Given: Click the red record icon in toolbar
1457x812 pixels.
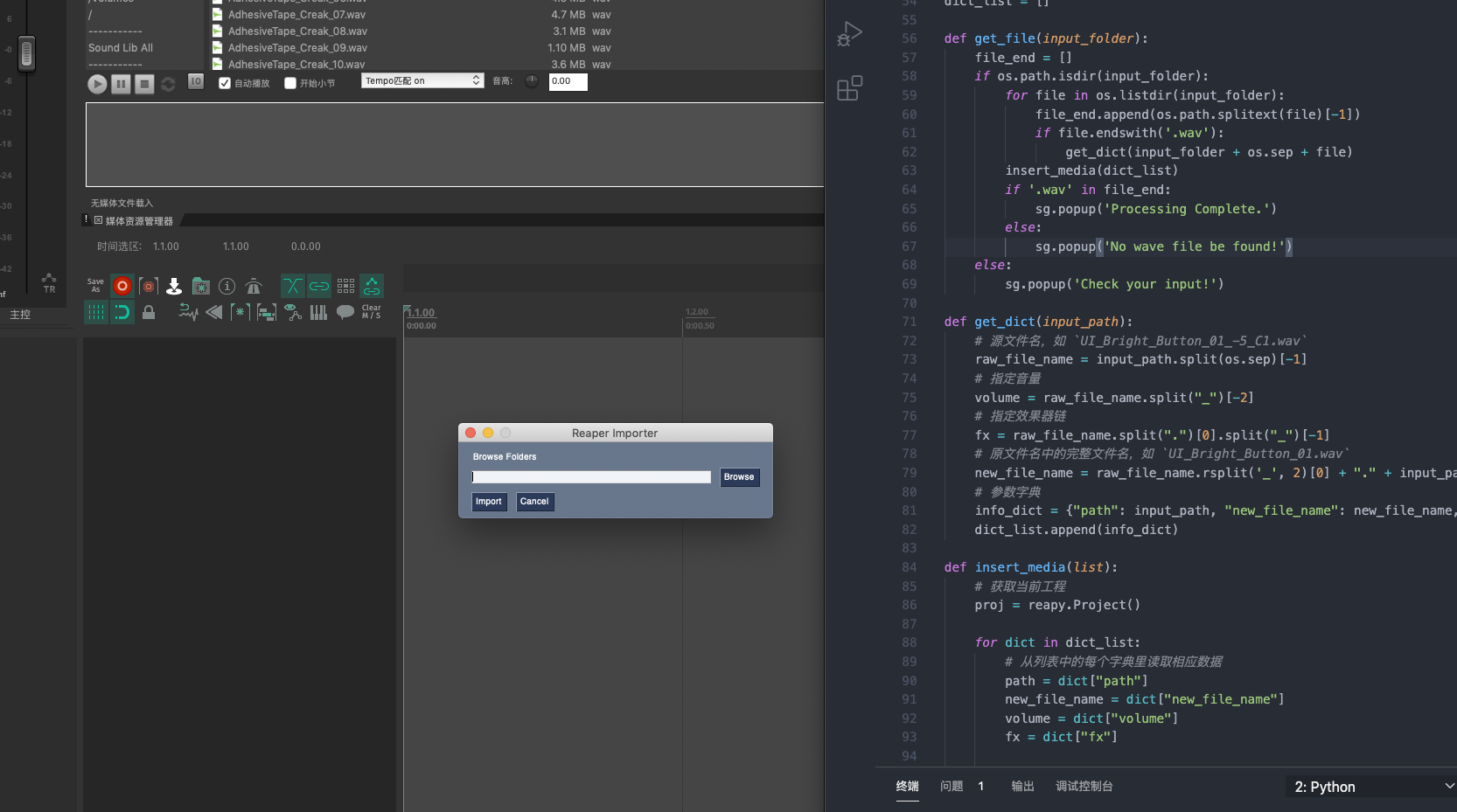Looking at the screenshot, I should tap(122, 286).
